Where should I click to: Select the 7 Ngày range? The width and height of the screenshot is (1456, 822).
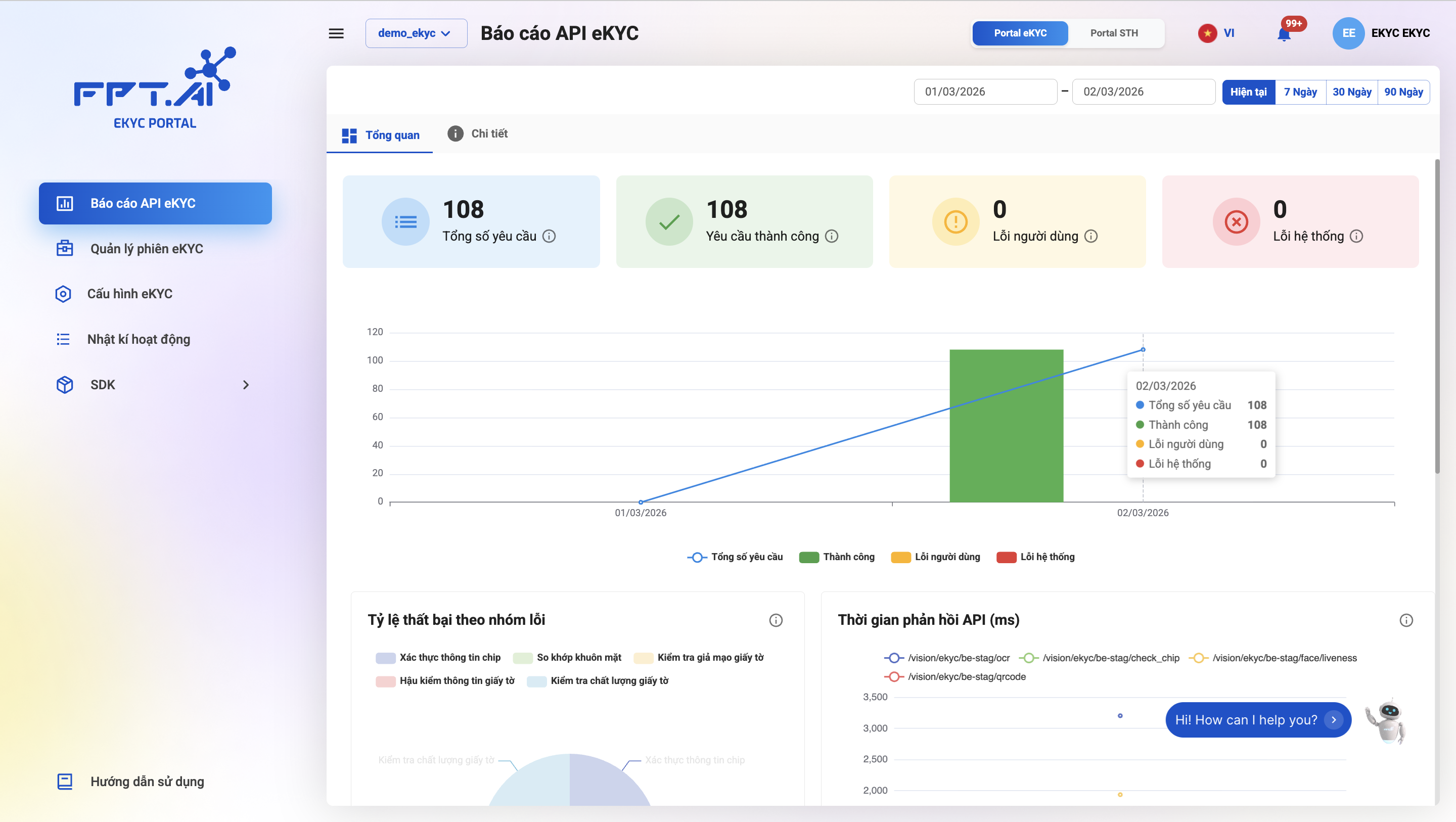(x=1300, y=92)
